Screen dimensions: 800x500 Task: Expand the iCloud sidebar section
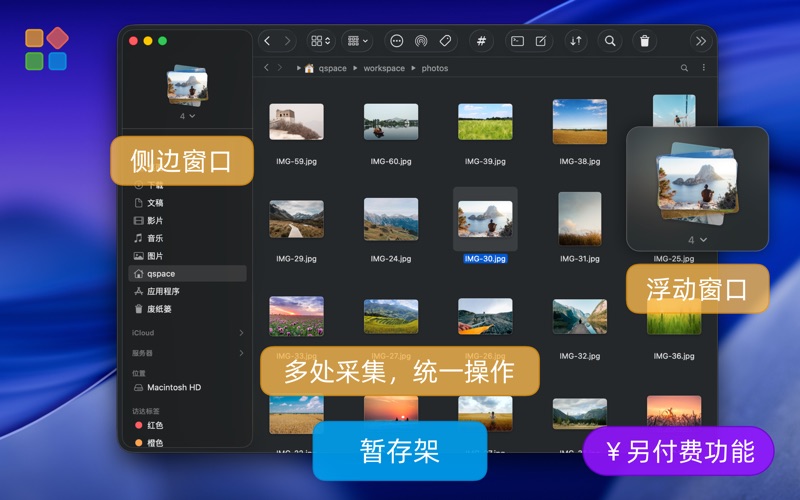(x=241, y=333)
